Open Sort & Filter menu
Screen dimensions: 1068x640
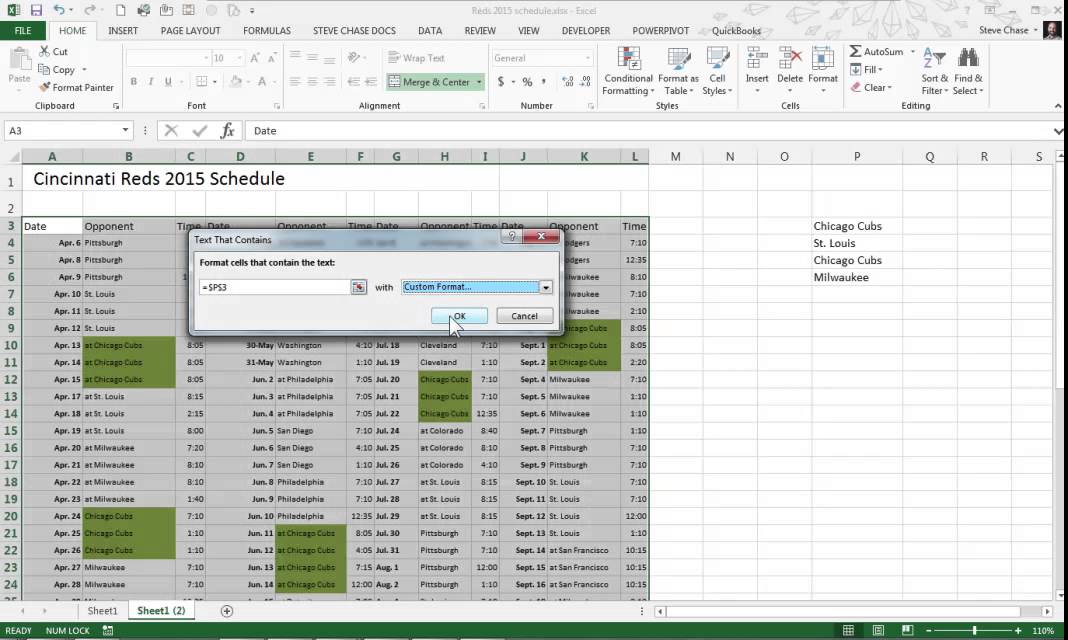(934, 71)
